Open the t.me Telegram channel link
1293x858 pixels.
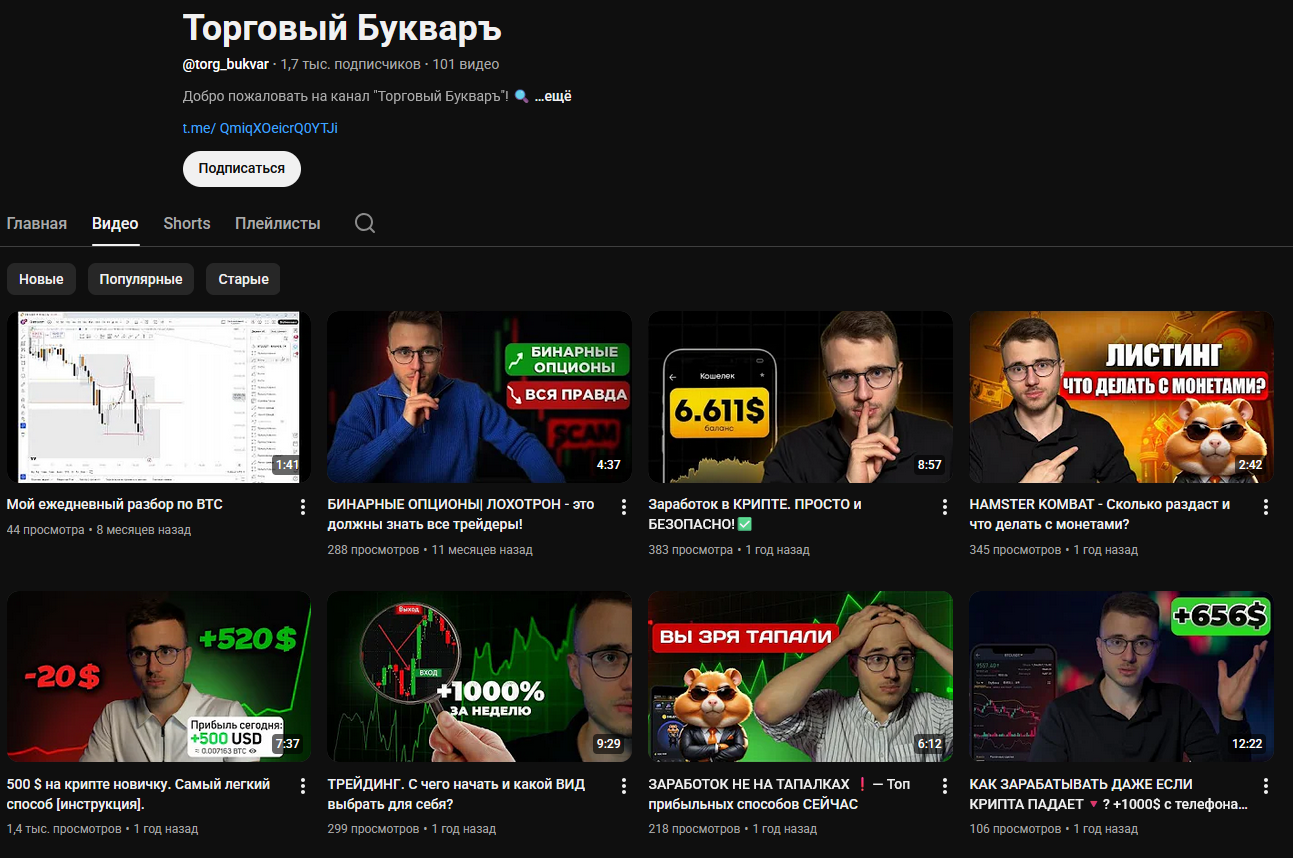click(260, 128)
